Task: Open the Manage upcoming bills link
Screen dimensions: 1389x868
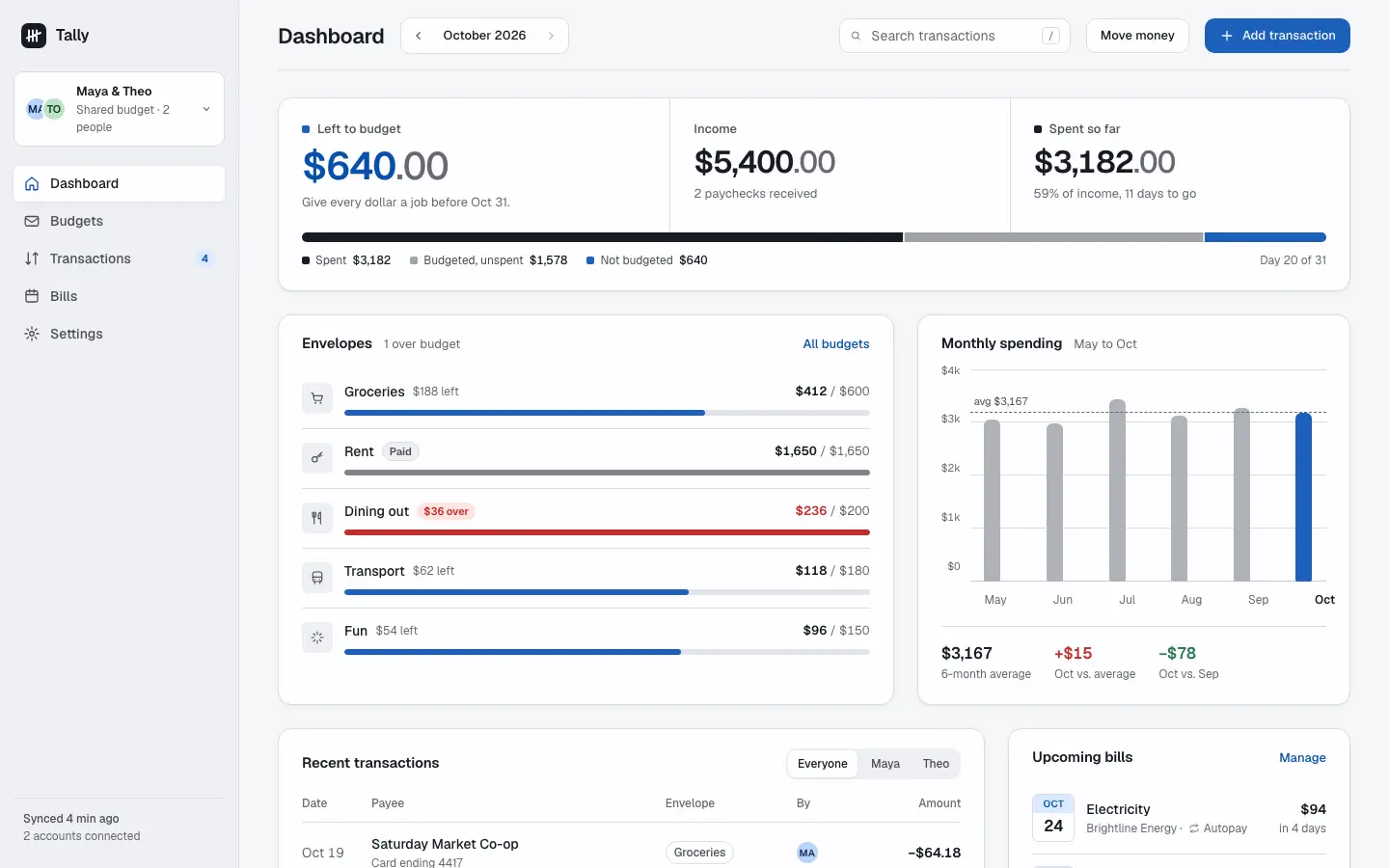Action: [1302, 758]
